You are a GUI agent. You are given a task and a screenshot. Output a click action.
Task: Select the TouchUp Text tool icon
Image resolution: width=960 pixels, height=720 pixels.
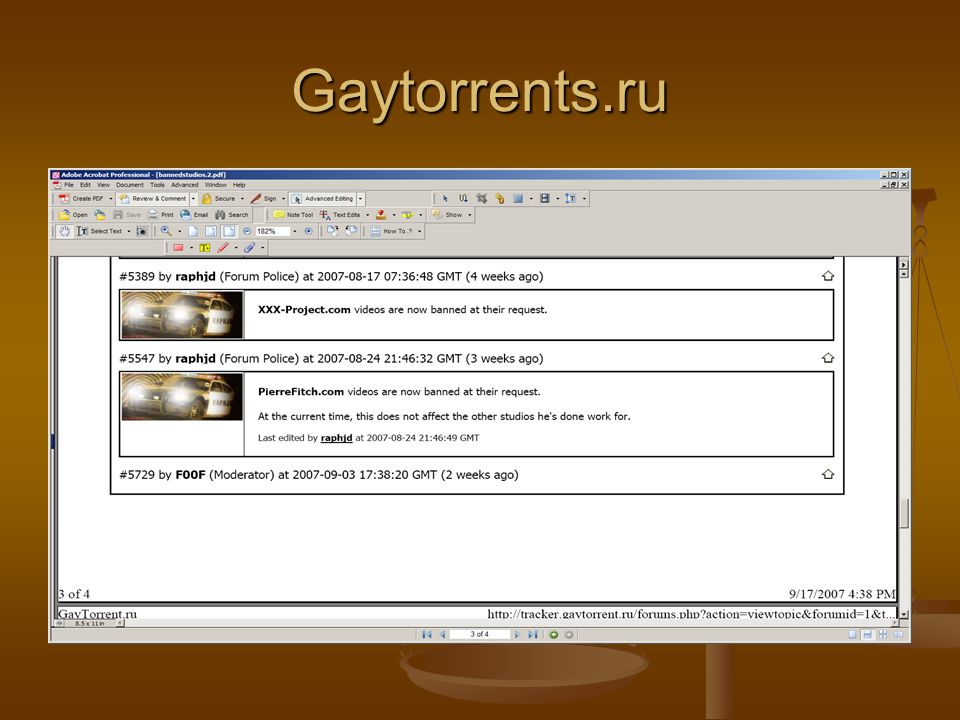point(571,198)
